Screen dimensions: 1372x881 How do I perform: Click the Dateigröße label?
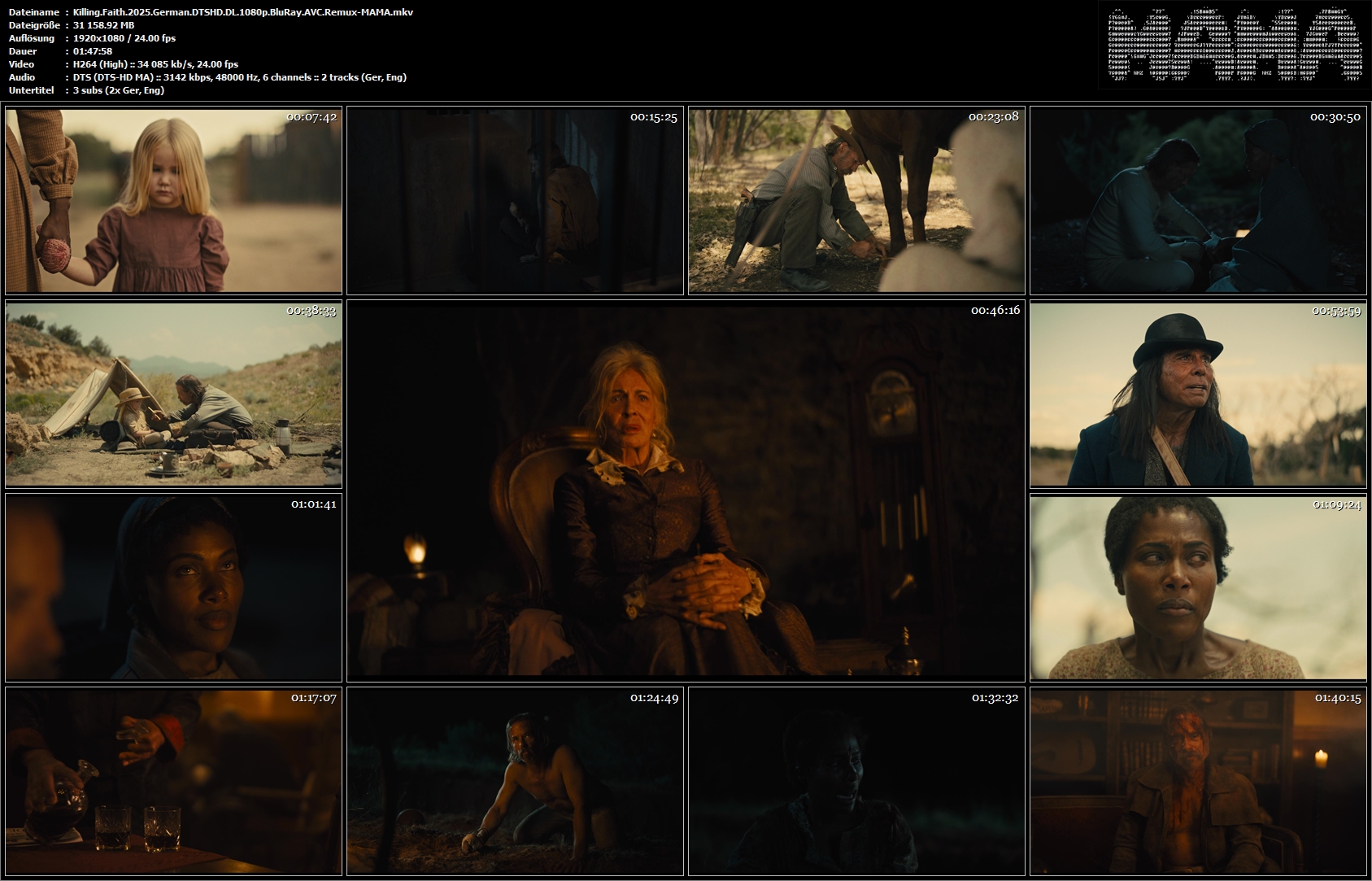point(33,25)
